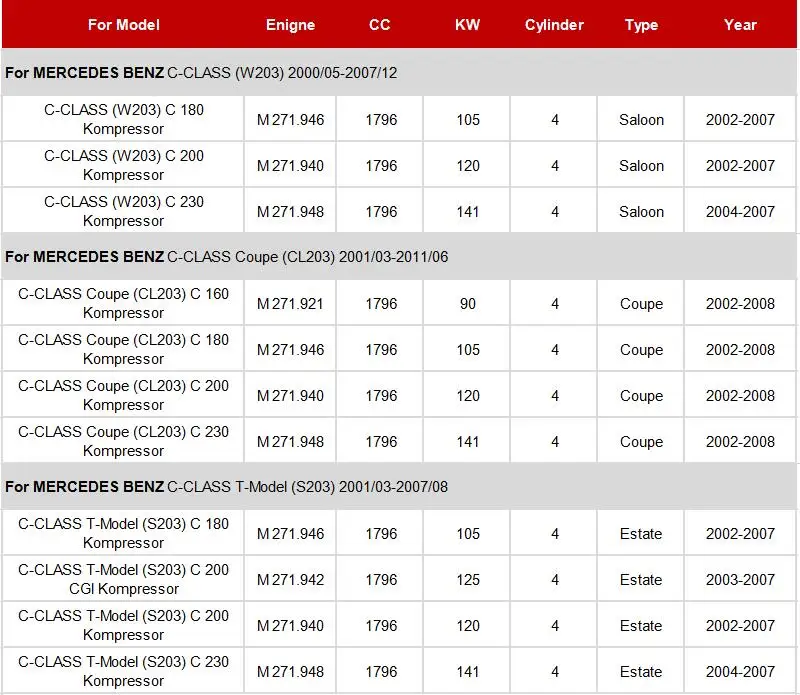Click the C-CLASS (W203) C 230 Kompressor cell
The image size is (800, 695).
[123, 211]
